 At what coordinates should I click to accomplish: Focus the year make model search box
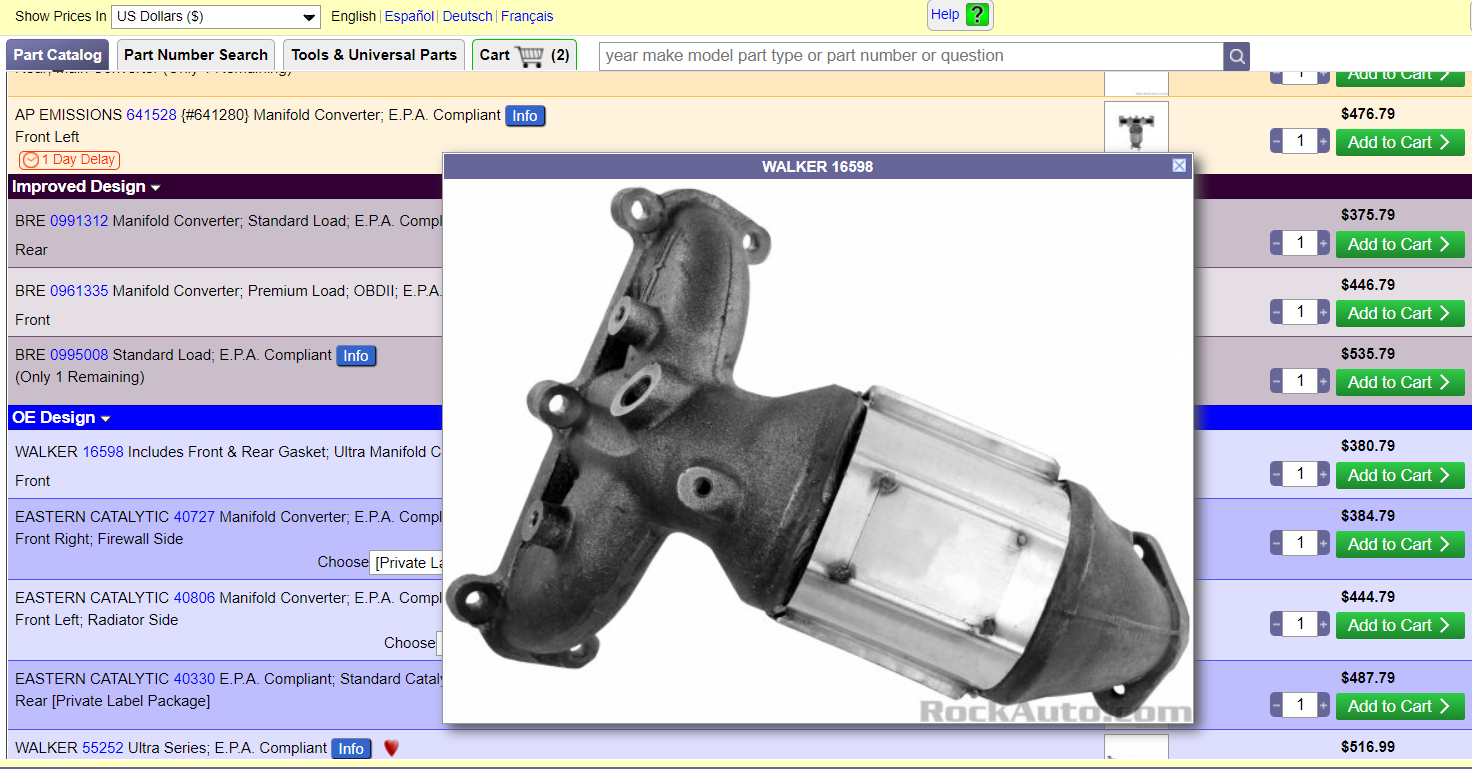pos(911,56)
